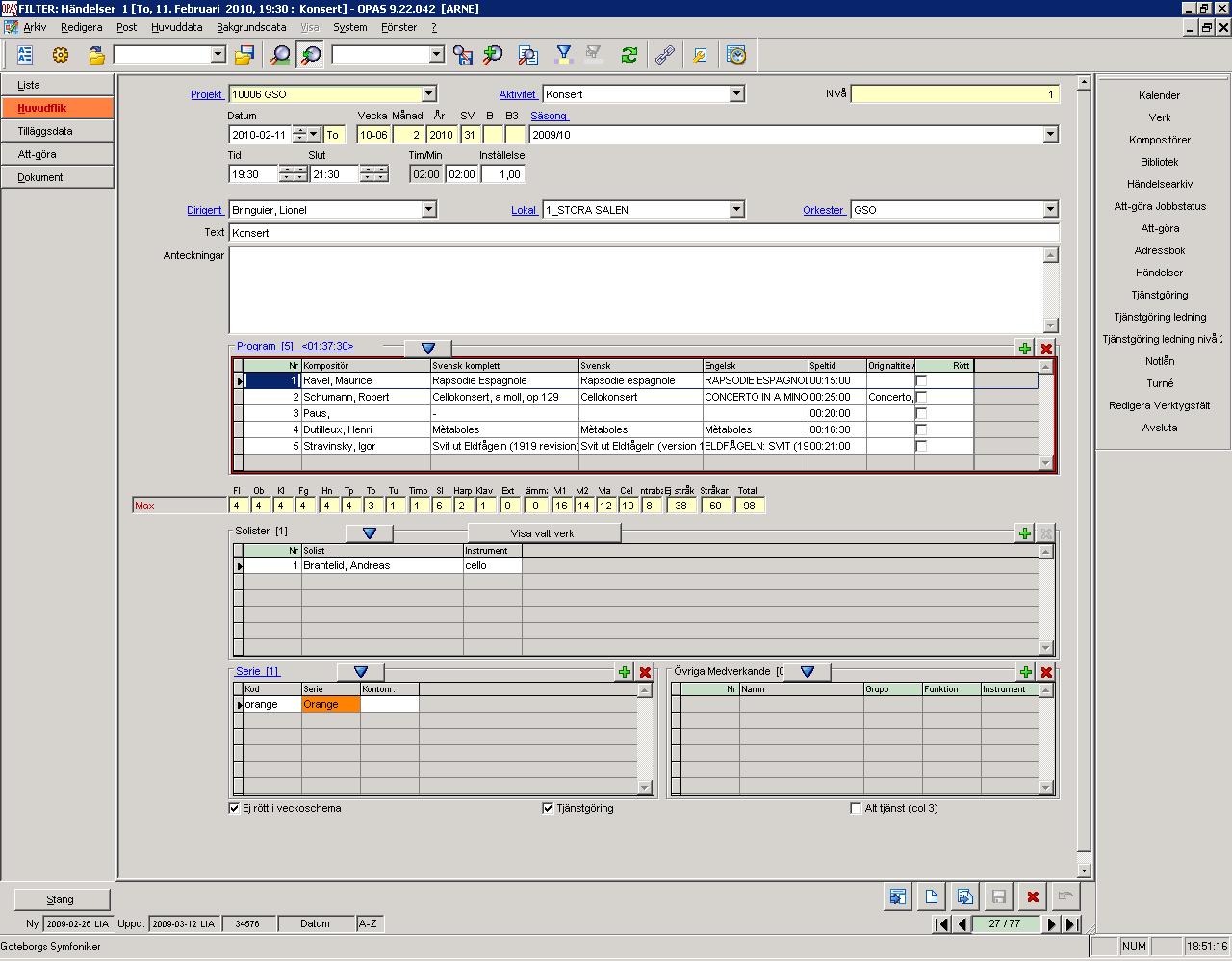Remove a work with Program red X
1232x961 pixels.
1046,349
